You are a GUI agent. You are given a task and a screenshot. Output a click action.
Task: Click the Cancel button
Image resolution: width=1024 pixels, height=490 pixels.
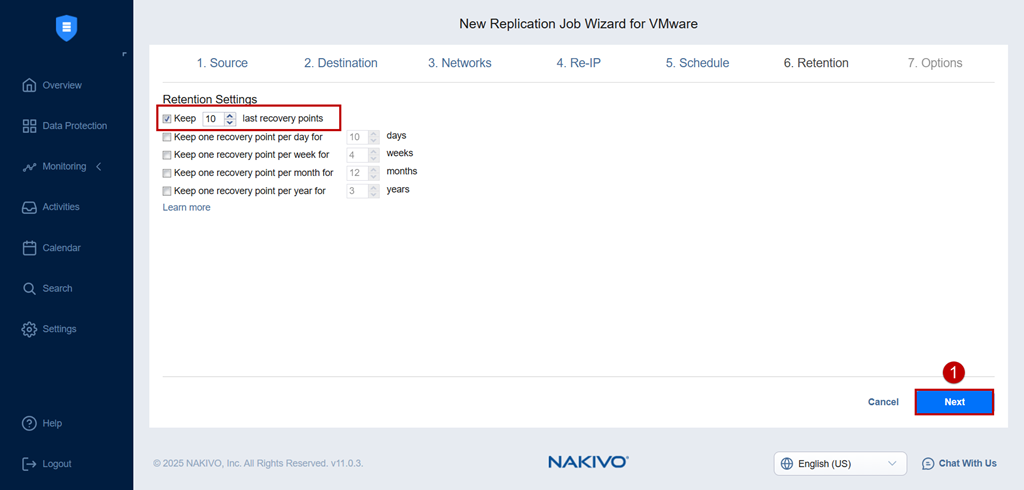pos(883,402)
